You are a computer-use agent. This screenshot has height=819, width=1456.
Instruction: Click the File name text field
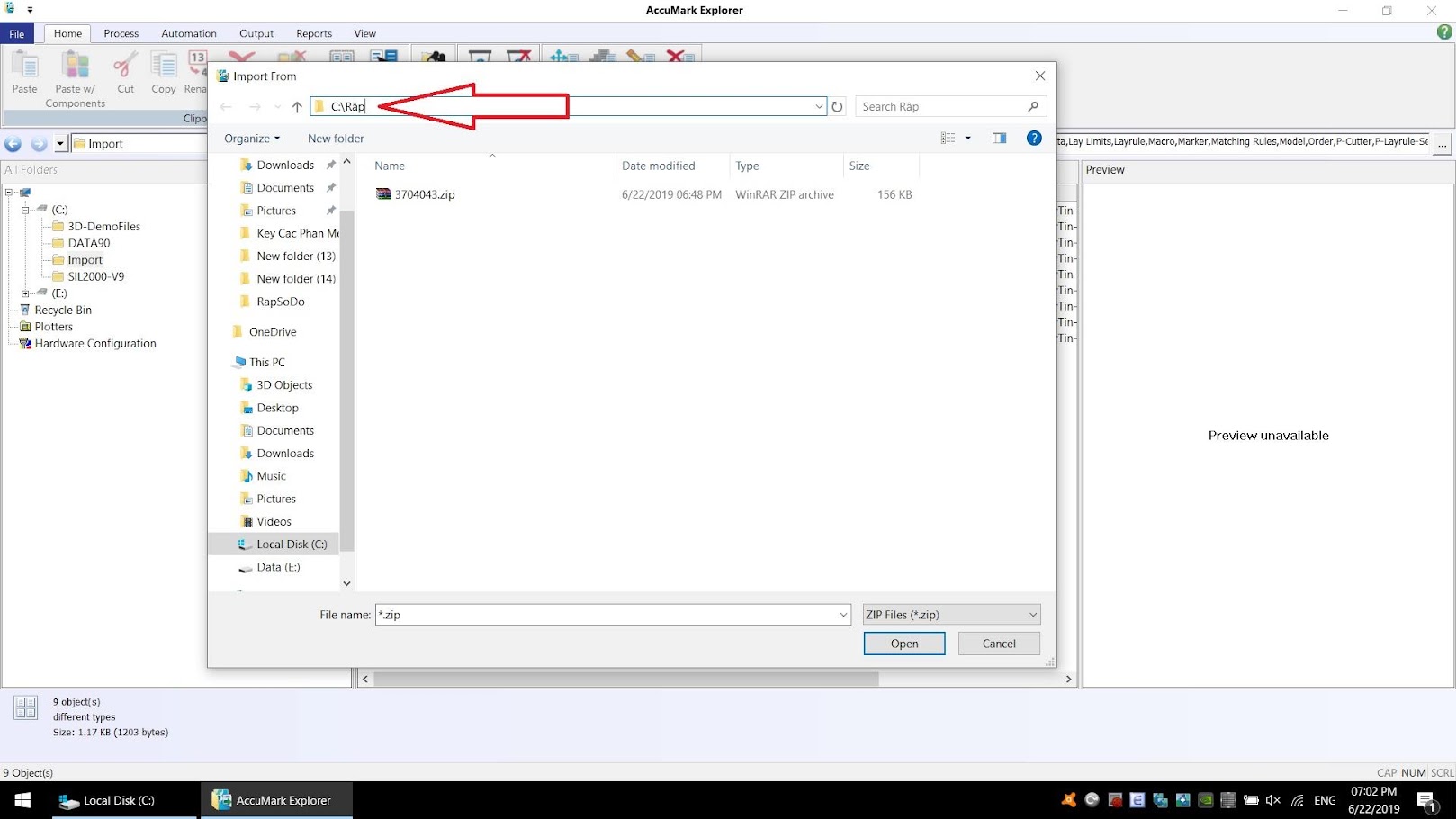pyautogui.click(x=606, y=615)
